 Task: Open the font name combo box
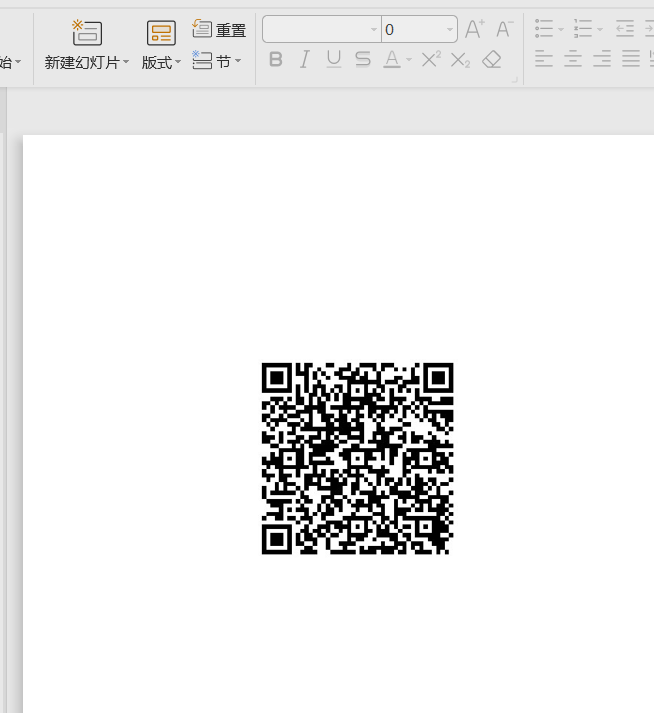(322, 30)
